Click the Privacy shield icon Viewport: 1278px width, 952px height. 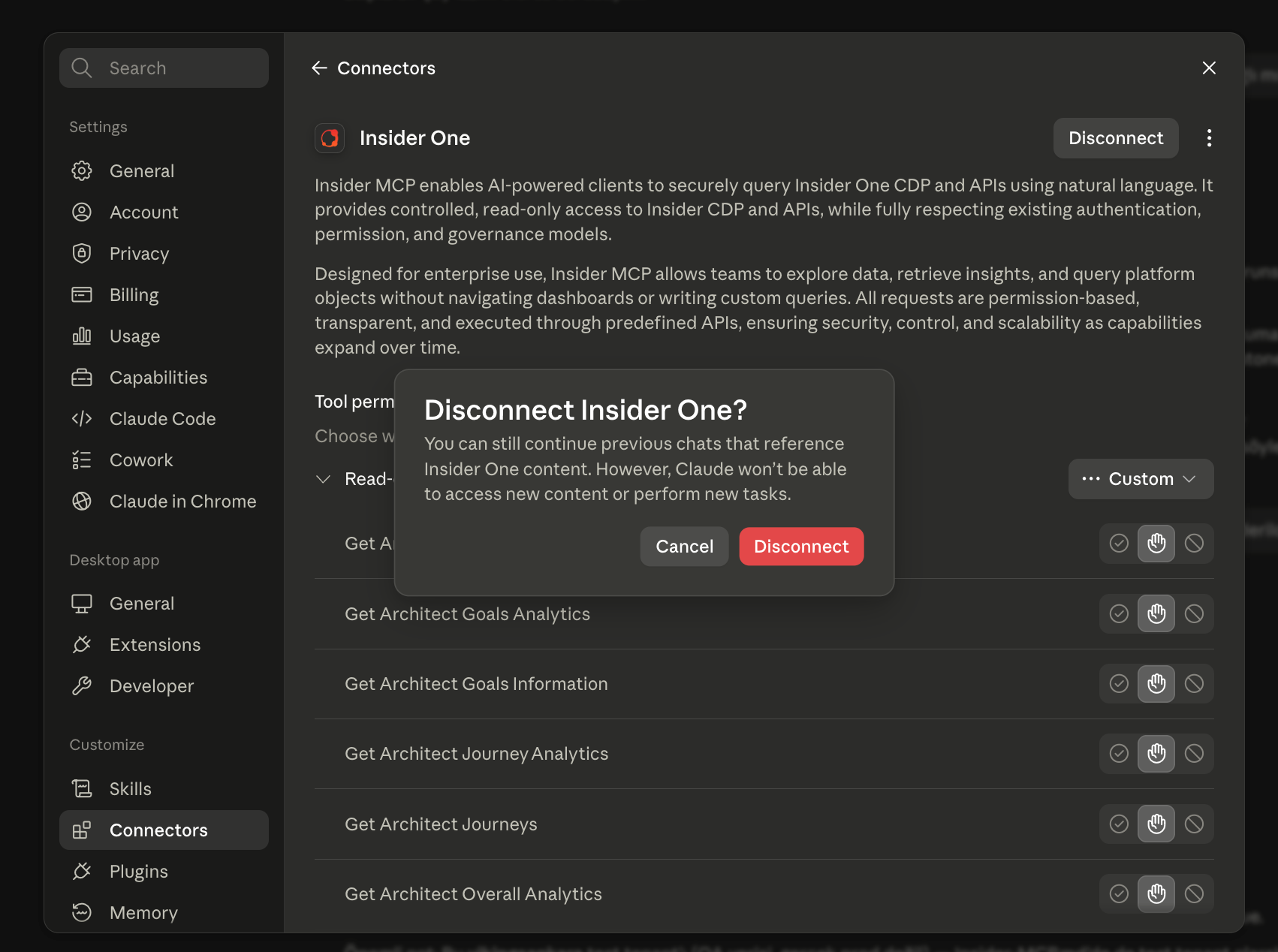(82, 254)
